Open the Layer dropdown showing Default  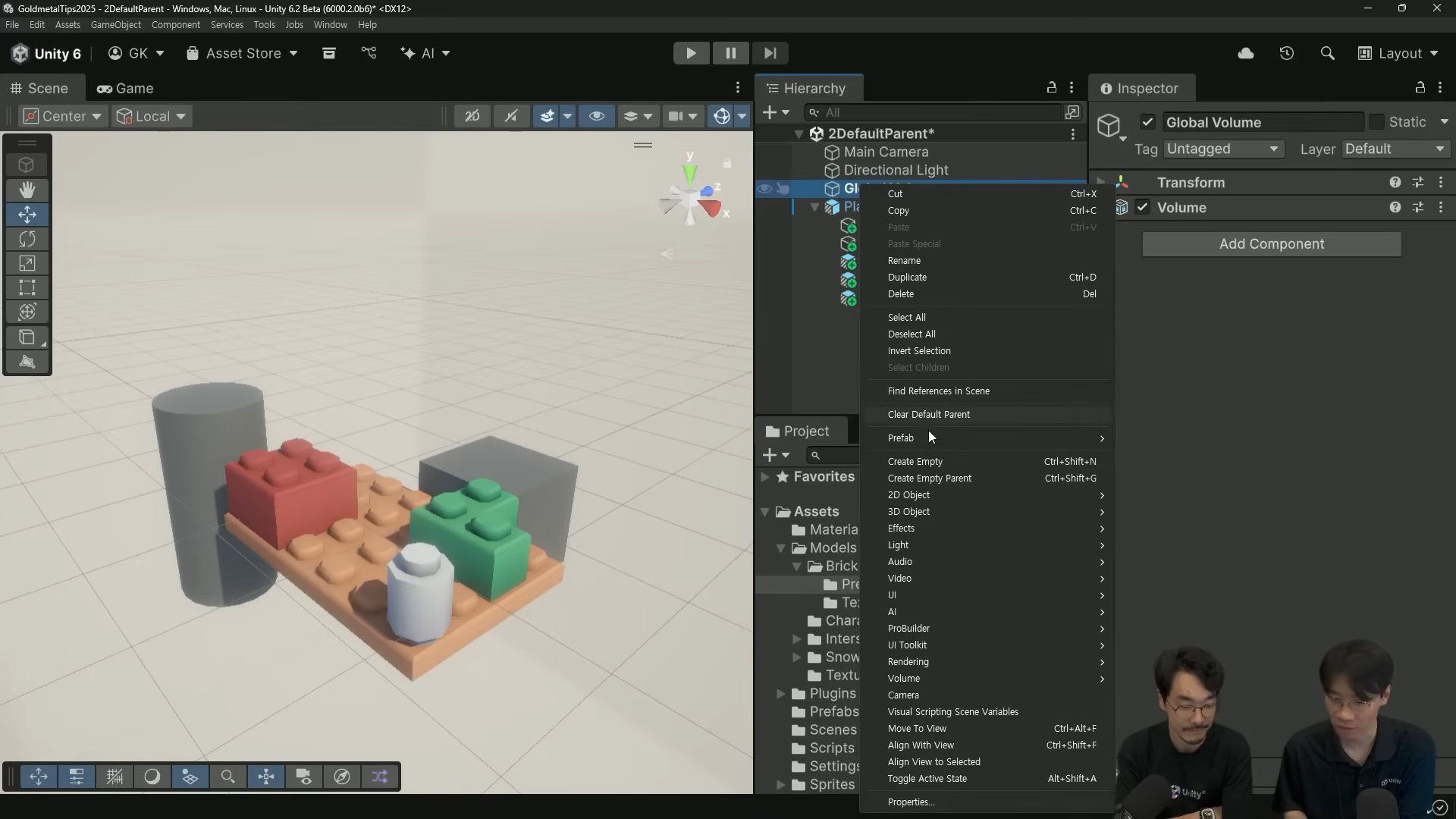(x=1395, y=149)
